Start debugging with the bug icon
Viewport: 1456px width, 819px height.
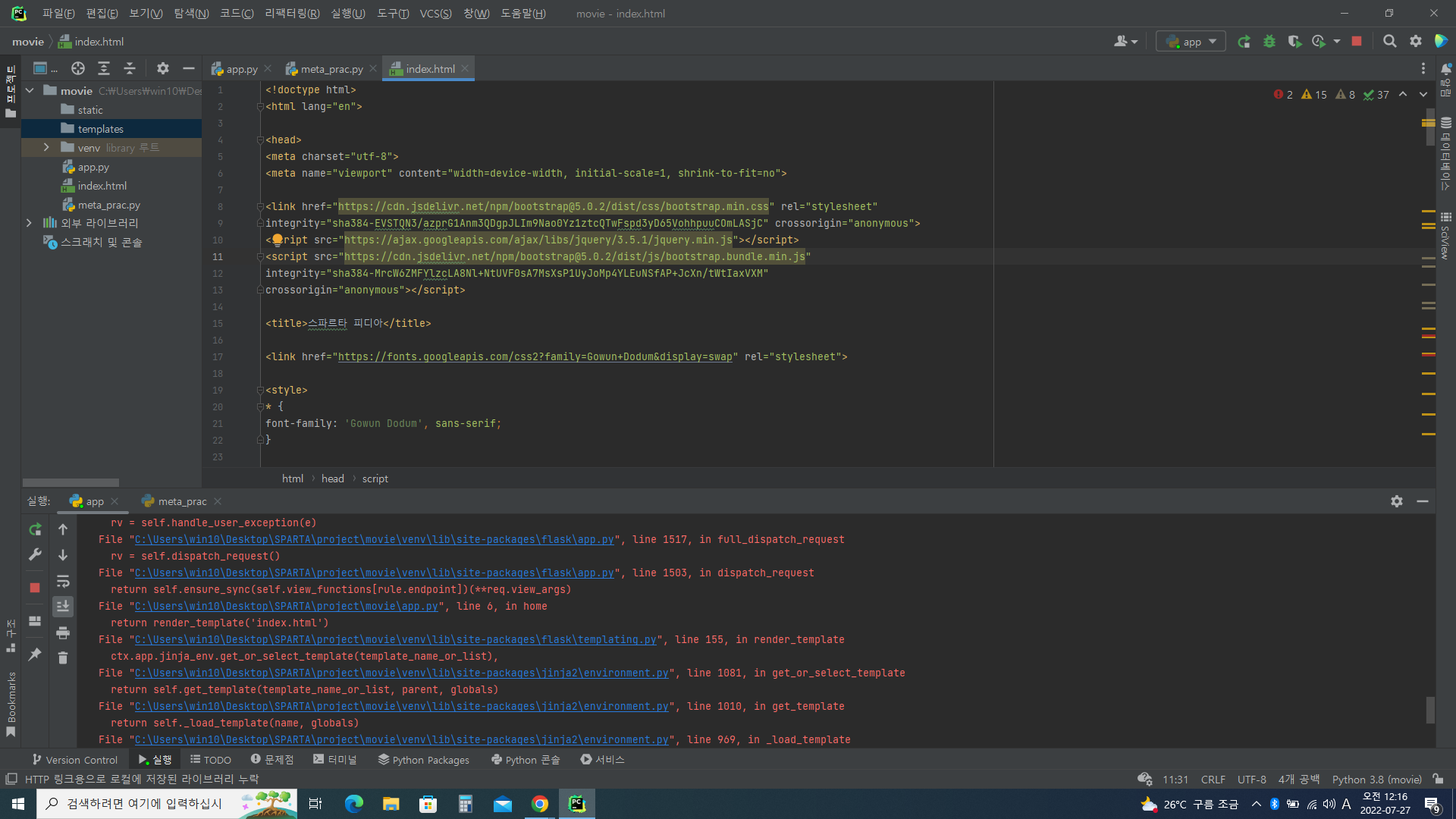(1269, 42)
